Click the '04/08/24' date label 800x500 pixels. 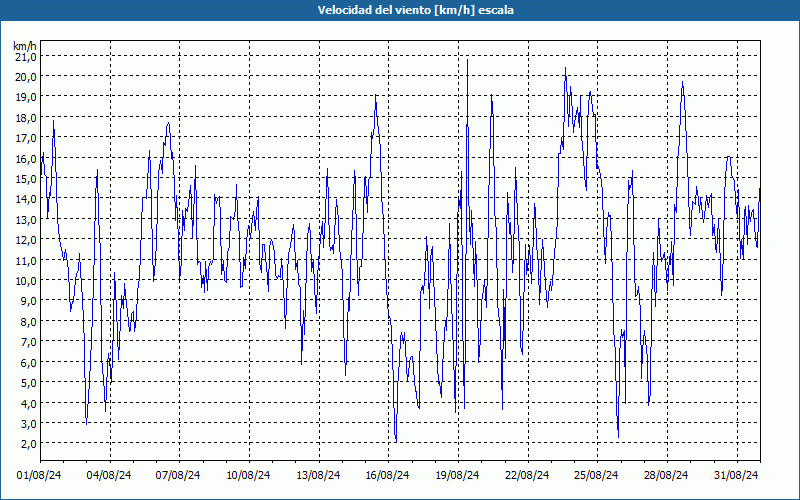click(x=109, y=476)
